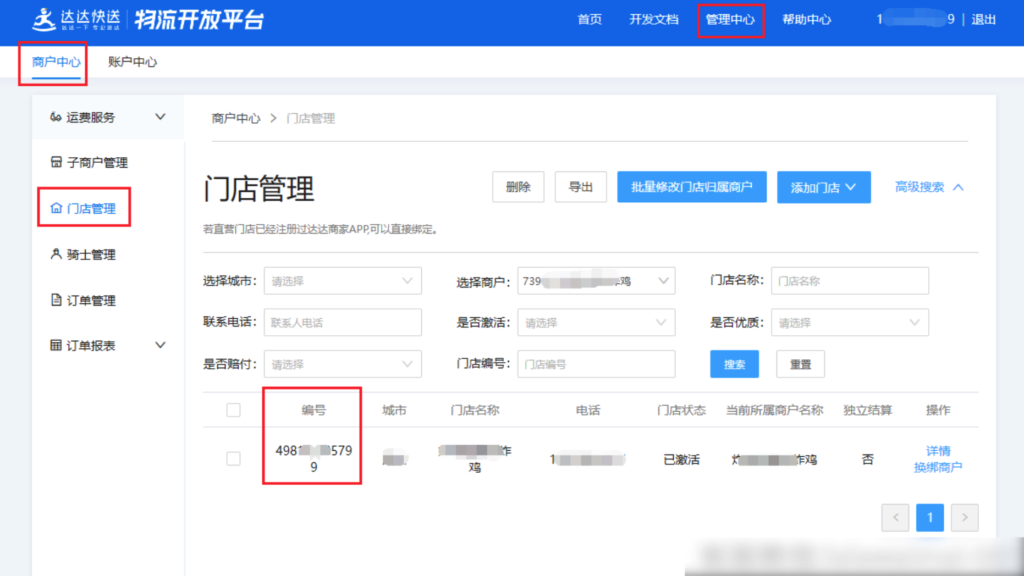The image size is (1024, 576).
Task: Click the 门店编号 input field
Action: (596, 363)
